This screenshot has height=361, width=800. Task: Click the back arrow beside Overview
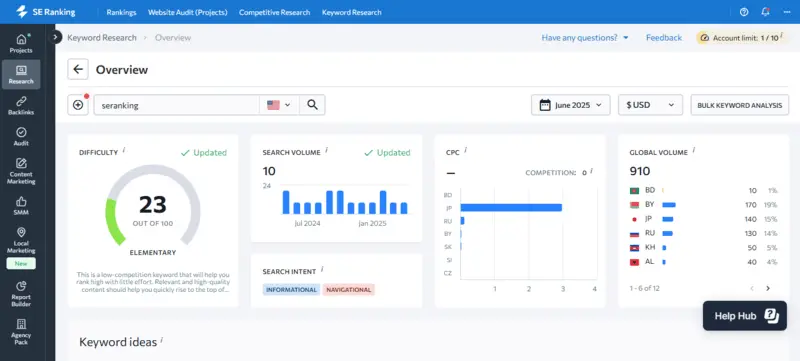[x=78, y=69]
